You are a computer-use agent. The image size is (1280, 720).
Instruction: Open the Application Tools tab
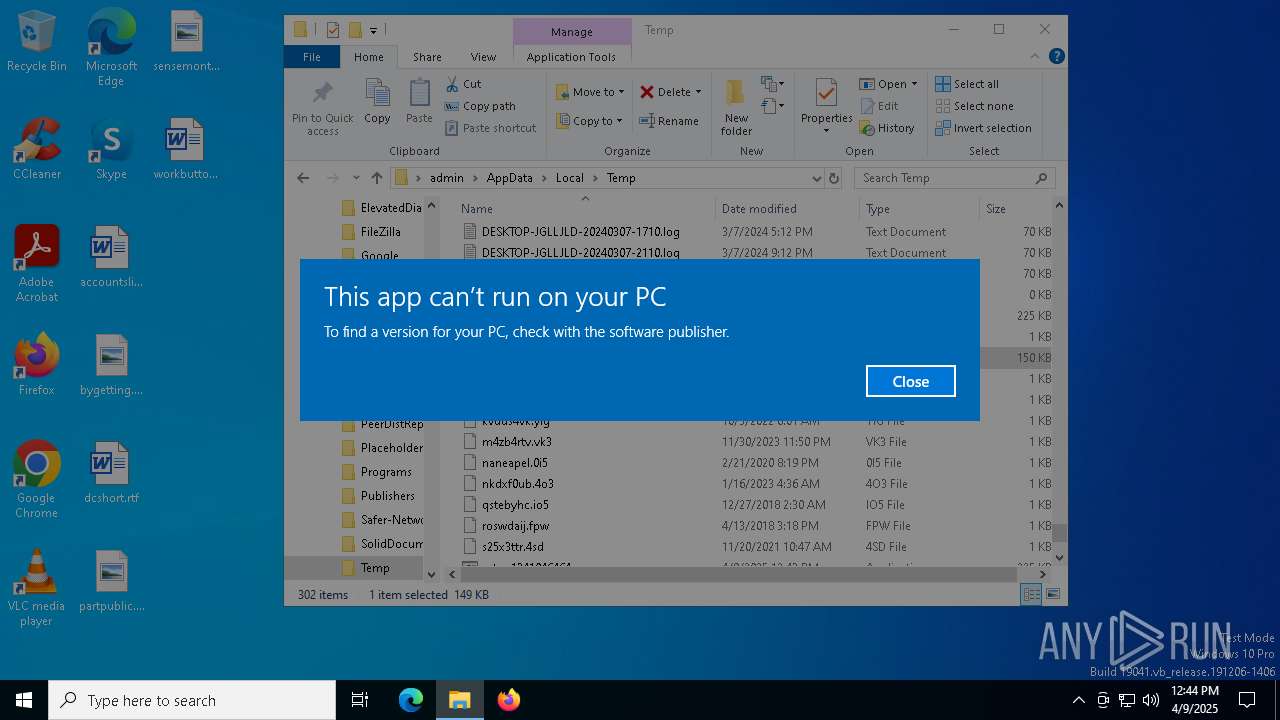[571, 57]
